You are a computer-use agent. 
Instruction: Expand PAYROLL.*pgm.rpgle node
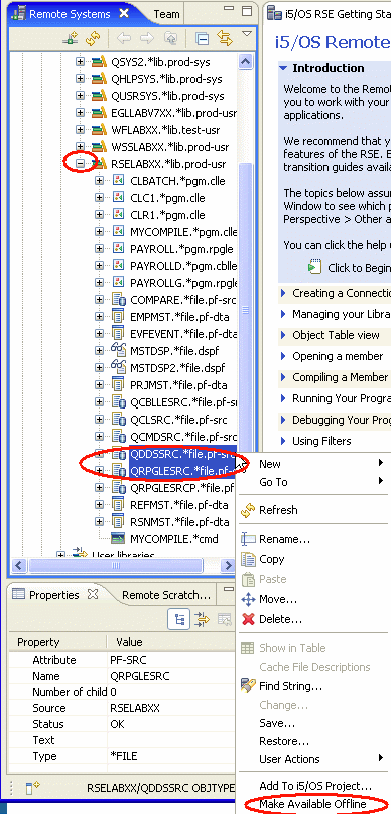[99, 249]
